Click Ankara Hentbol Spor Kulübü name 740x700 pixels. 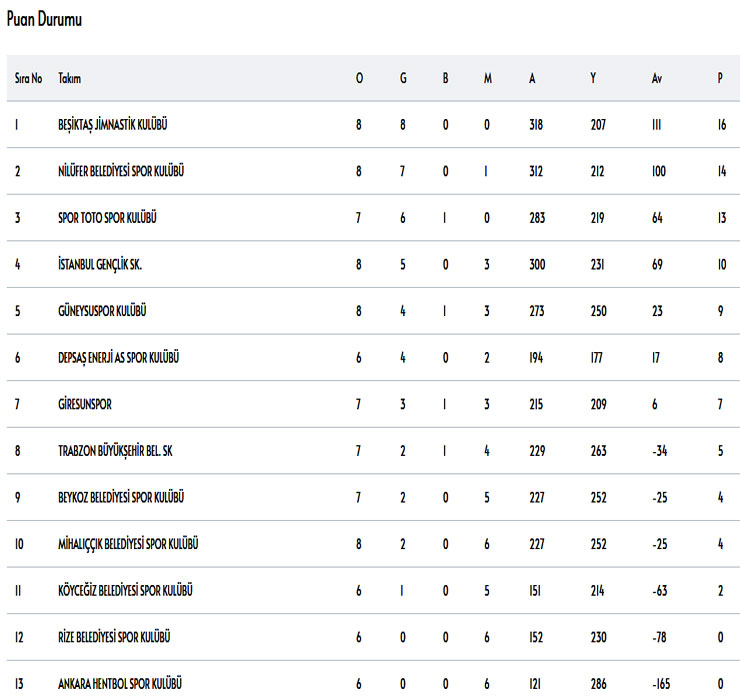click(x=119, y=683)
